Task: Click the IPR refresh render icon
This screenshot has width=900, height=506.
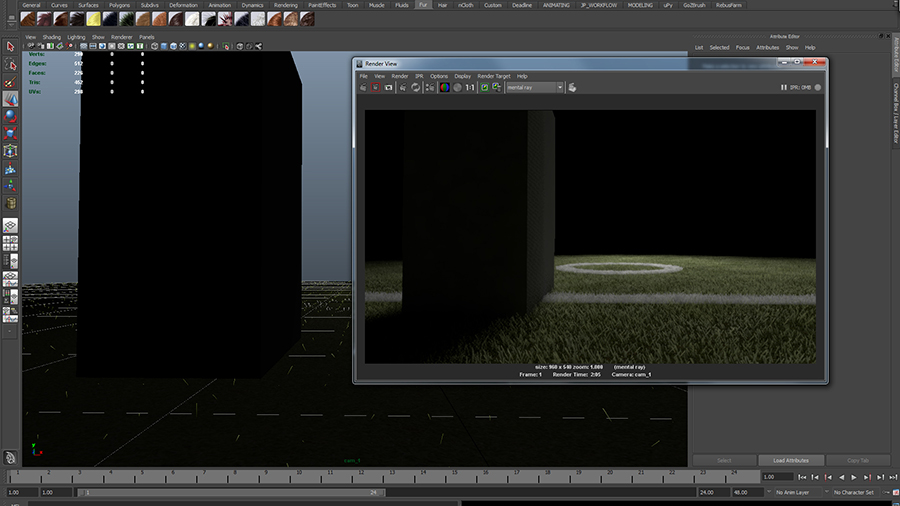Action: [x=415, y=87]
